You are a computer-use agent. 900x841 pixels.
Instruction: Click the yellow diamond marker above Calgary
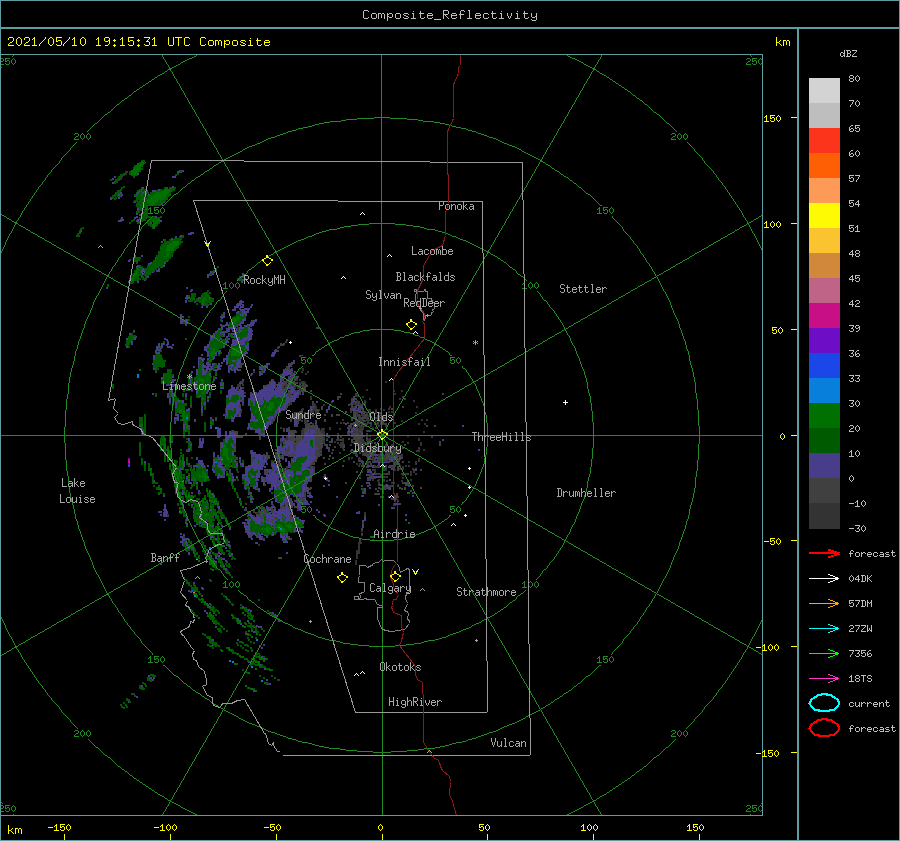(x=395, y=576)
